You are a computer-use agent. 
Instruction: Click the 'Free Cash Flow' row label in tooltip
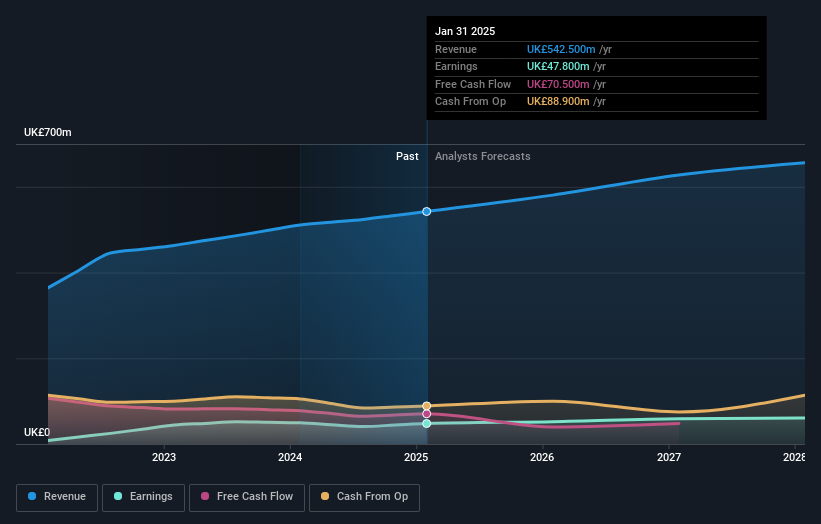click(473, 84)
